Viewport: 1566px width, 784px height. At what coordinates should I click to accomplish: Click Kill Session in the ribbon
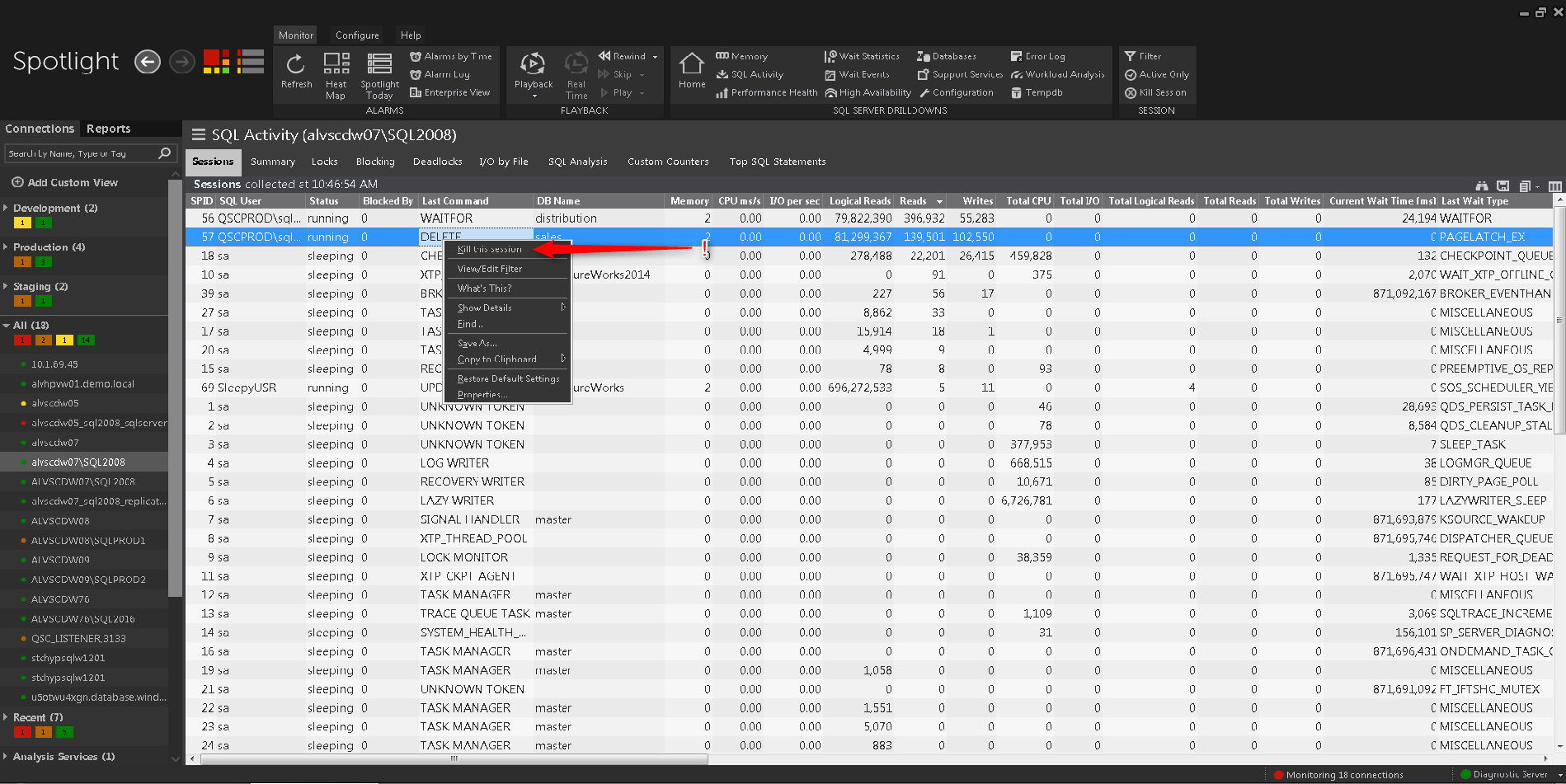coord(1155,92)
